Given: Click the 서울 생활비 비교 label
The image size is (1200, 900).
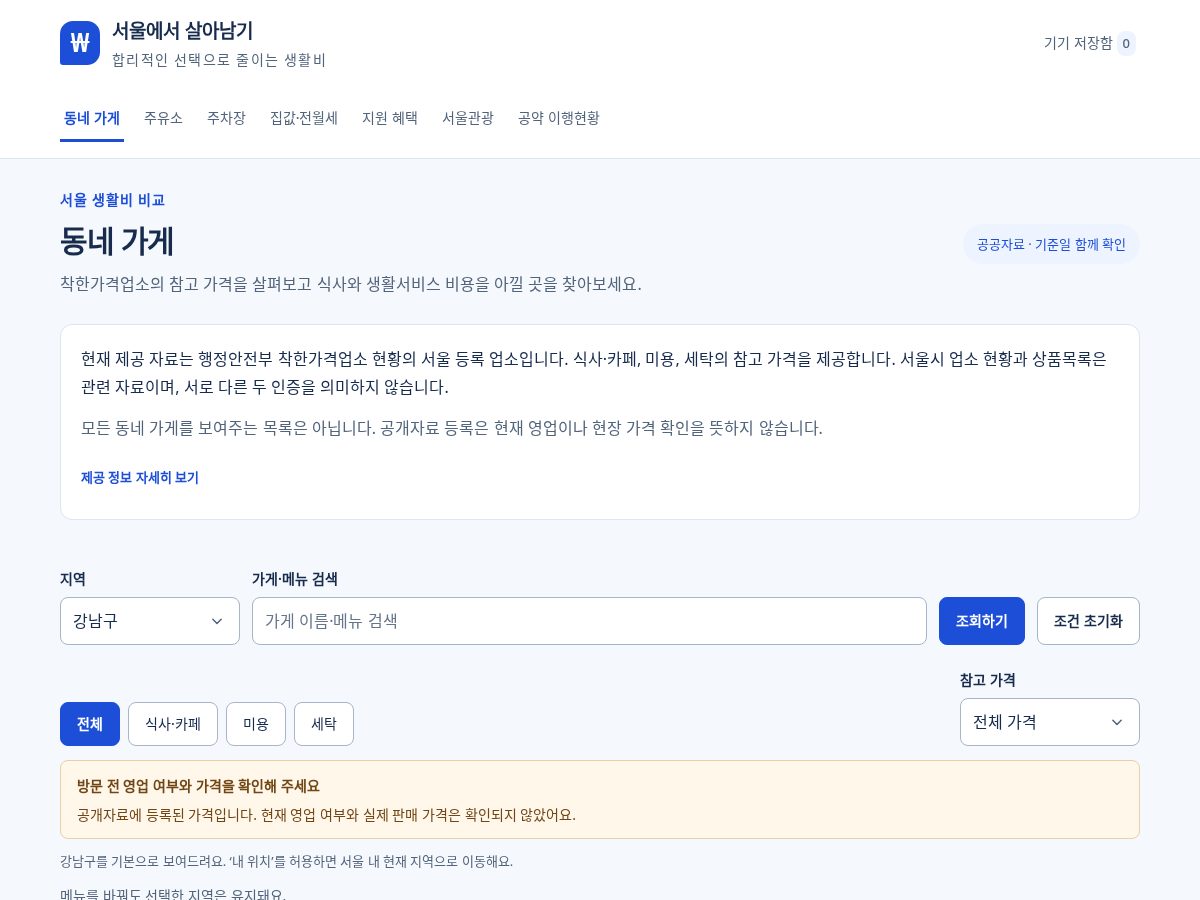Looking at the screenshot, I should (x=112, y=200).
